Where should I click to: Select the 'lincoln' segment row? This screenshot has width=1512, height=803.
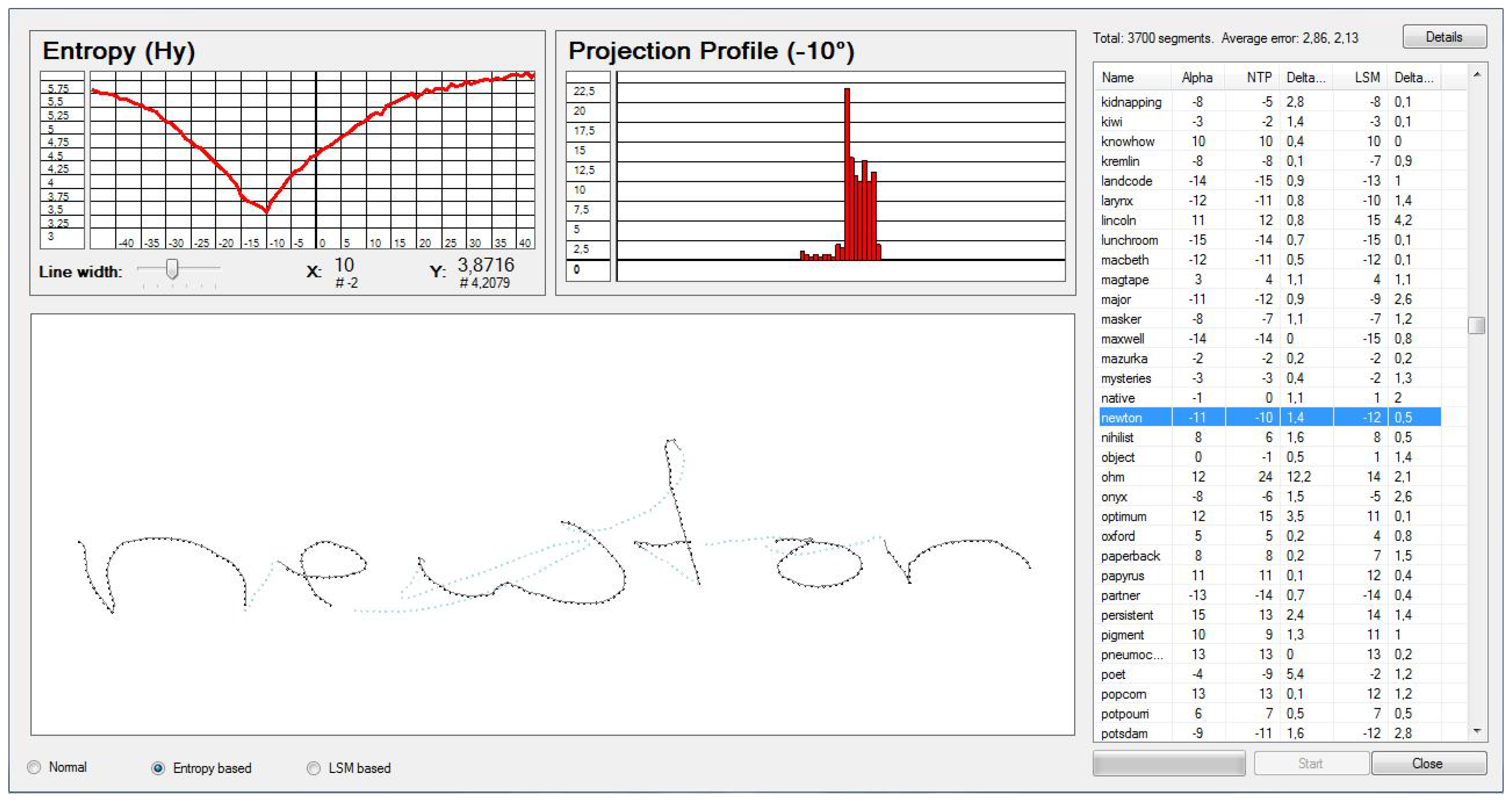(x=1118, y=220)
